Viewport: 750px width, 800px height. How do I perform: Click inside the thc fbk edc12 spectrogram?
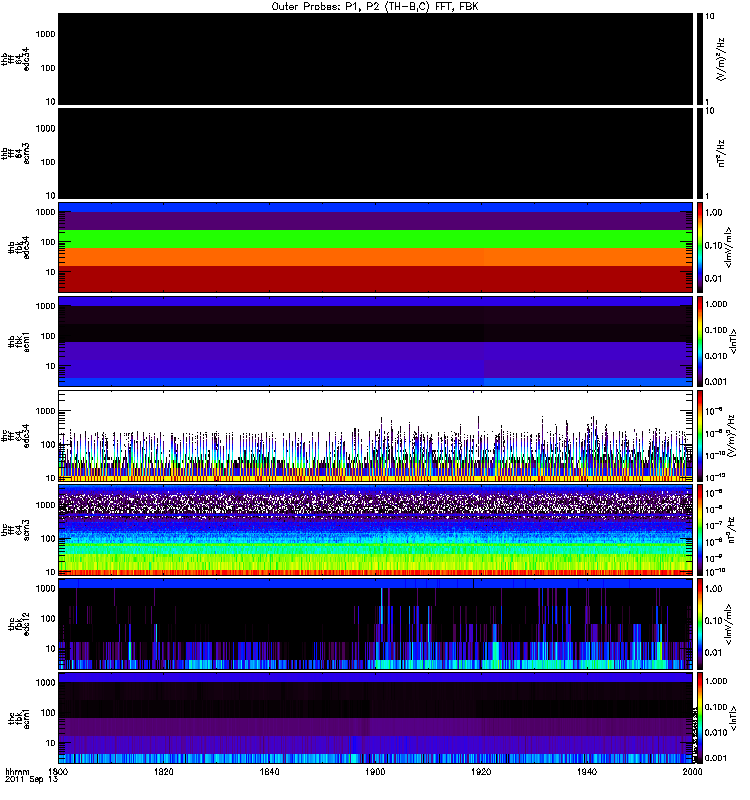click(x=375, y=624)
